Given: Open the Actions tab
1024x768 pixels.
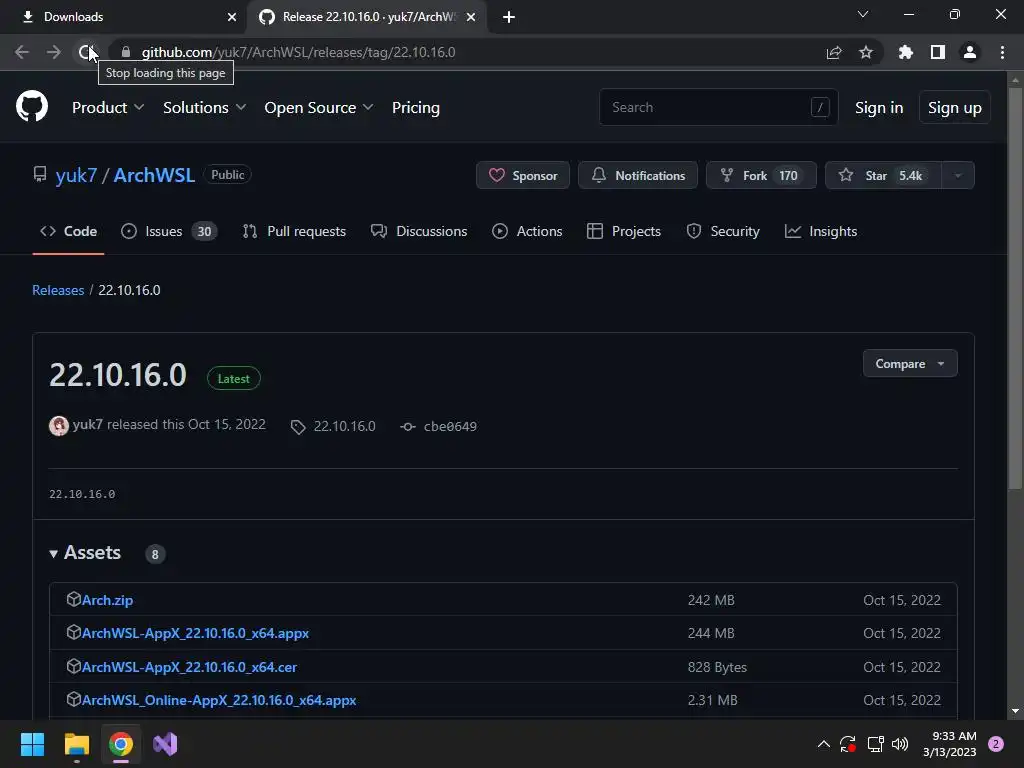Looking at the screenshot, I should click(x=527, y=231).
